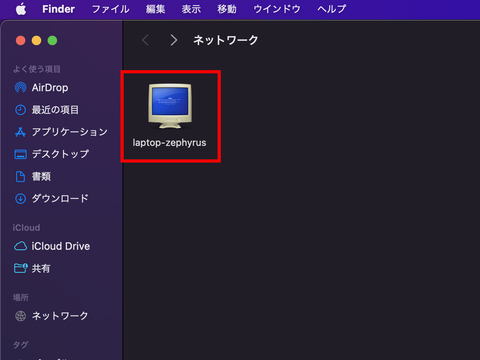Click the タグ section header

tap(21, 345)
